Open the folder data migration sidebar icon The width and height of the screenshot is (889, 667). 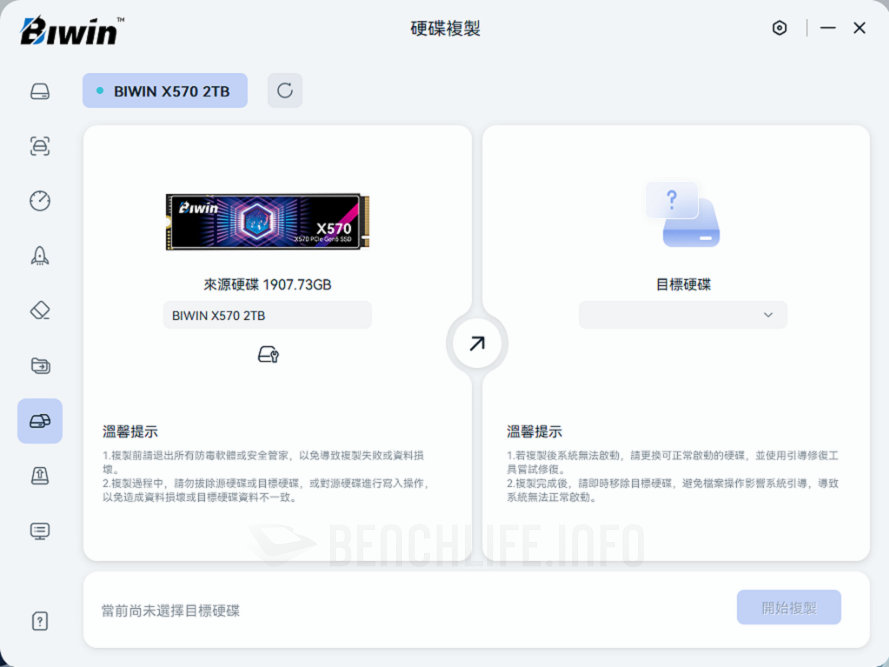[40, 365]
